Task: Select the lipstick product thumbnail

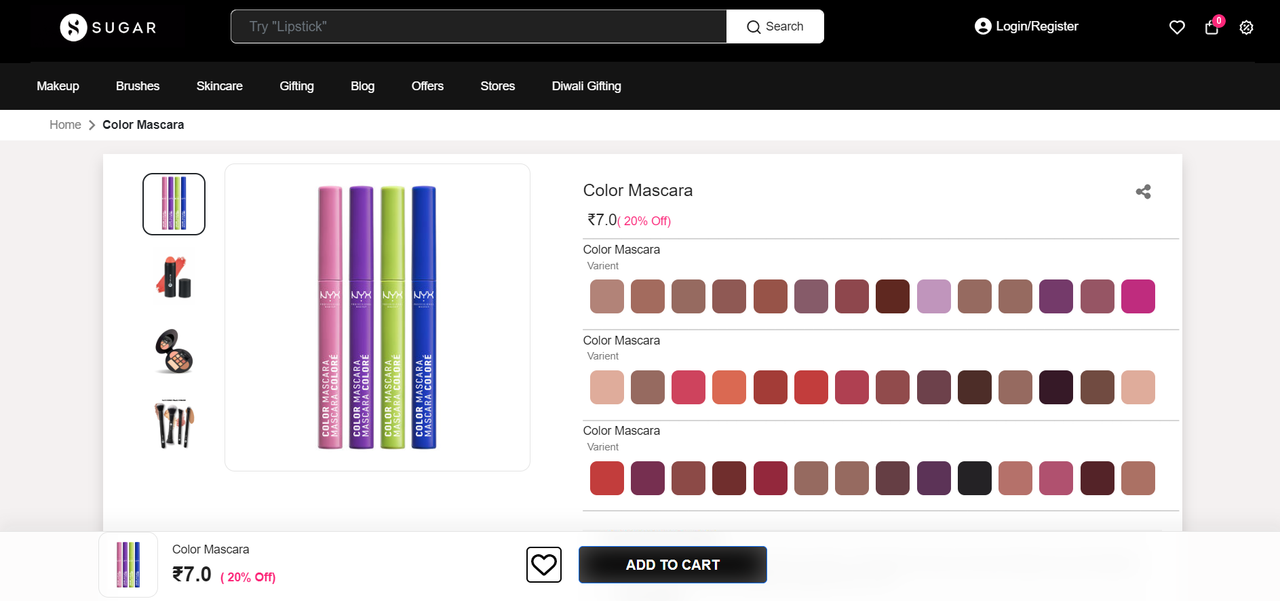Action: (174, 276)
